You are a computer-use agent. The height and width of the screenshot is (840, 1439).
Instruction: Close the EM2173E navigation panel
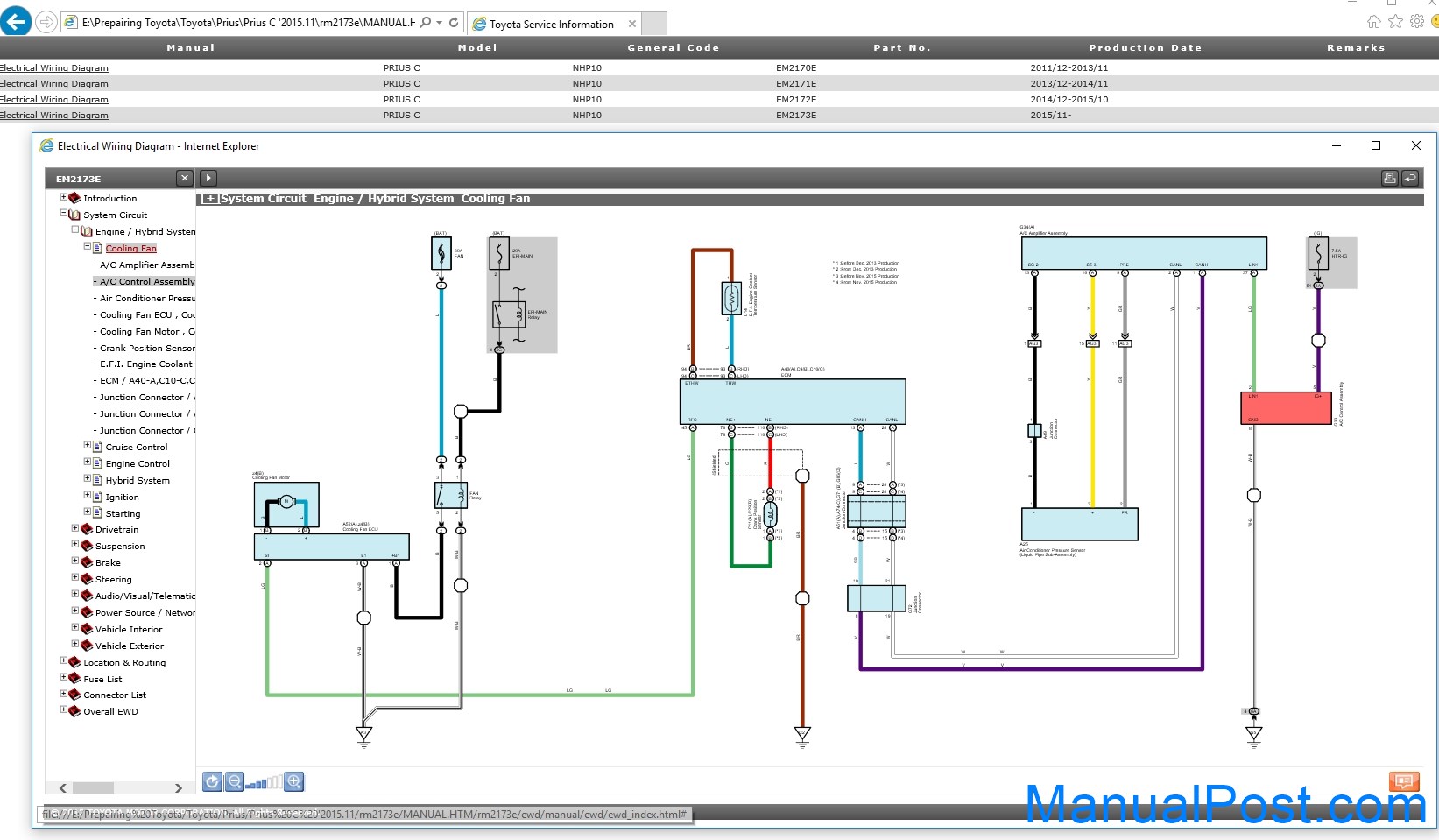(184, 178)
